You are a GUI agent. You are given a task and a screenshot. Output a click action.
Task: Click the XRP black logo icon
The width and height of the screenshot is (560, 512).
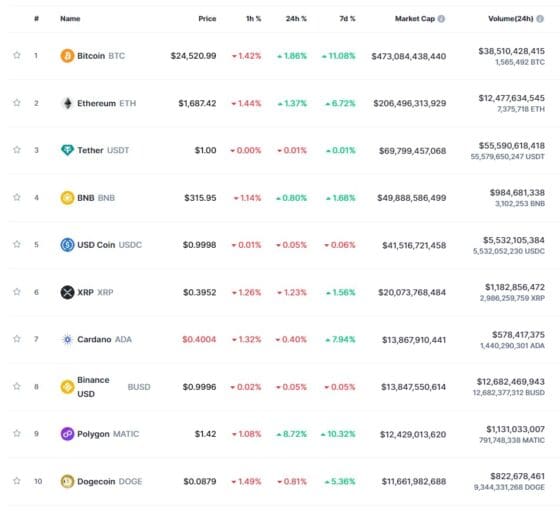[x=67, y=292]
